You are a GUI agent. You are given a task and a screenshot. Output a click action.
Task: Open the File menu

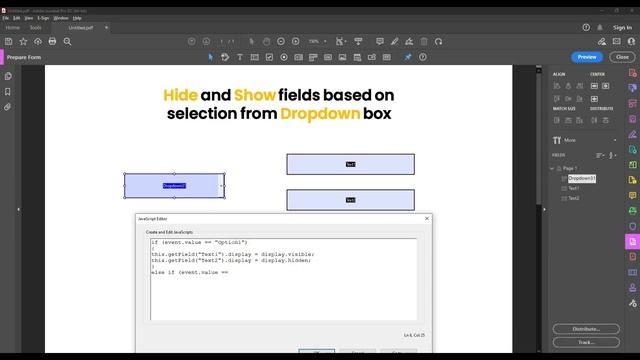pos(6,18)
